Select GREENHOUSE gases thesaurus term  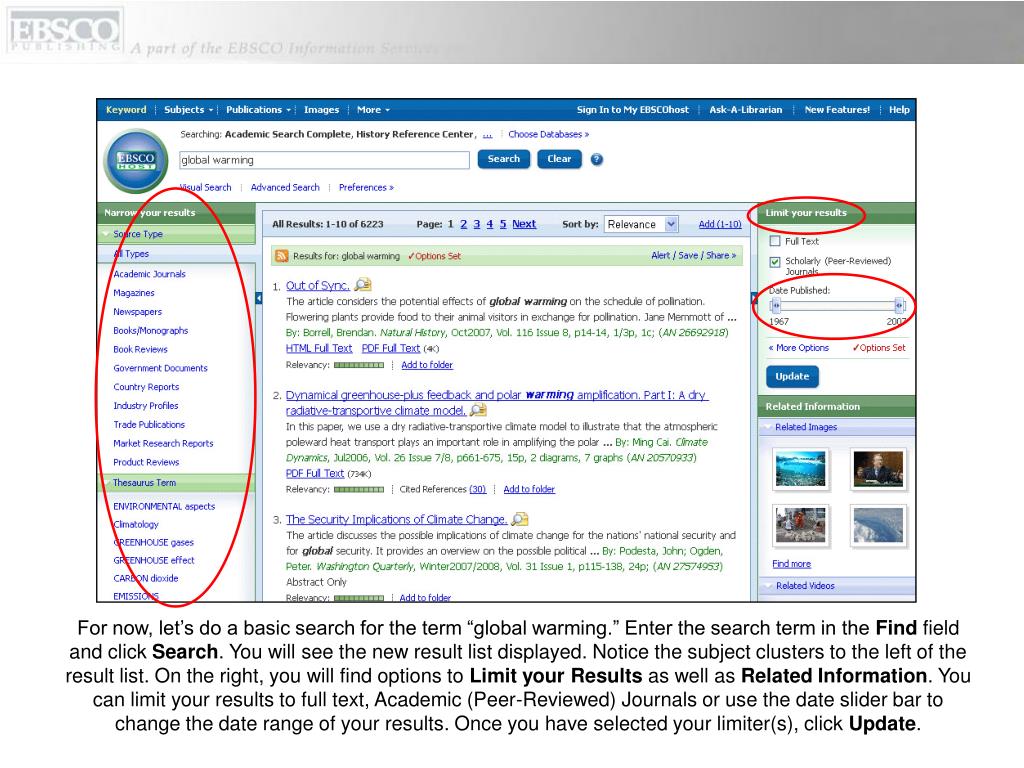tap(153, 542)
